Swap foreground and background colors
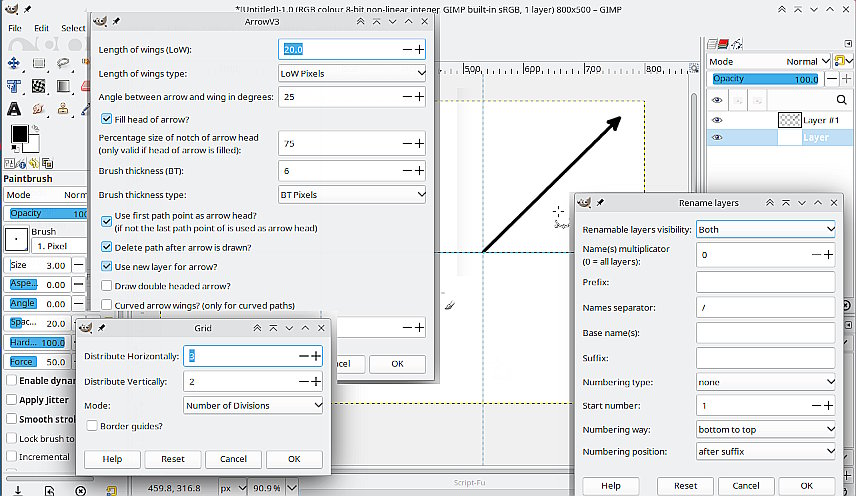This screenshot has height=496, width=856. 35,128
